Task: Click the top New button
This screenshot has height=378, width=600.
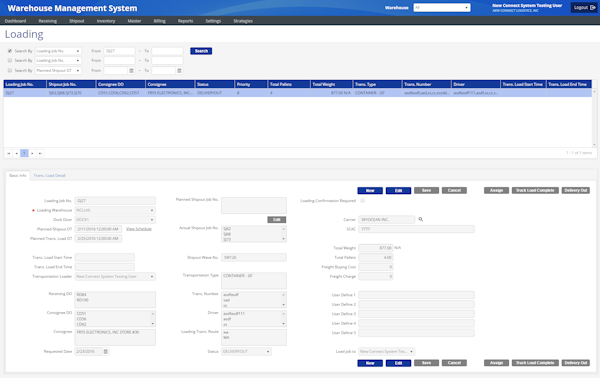Action: click(370, 191)
